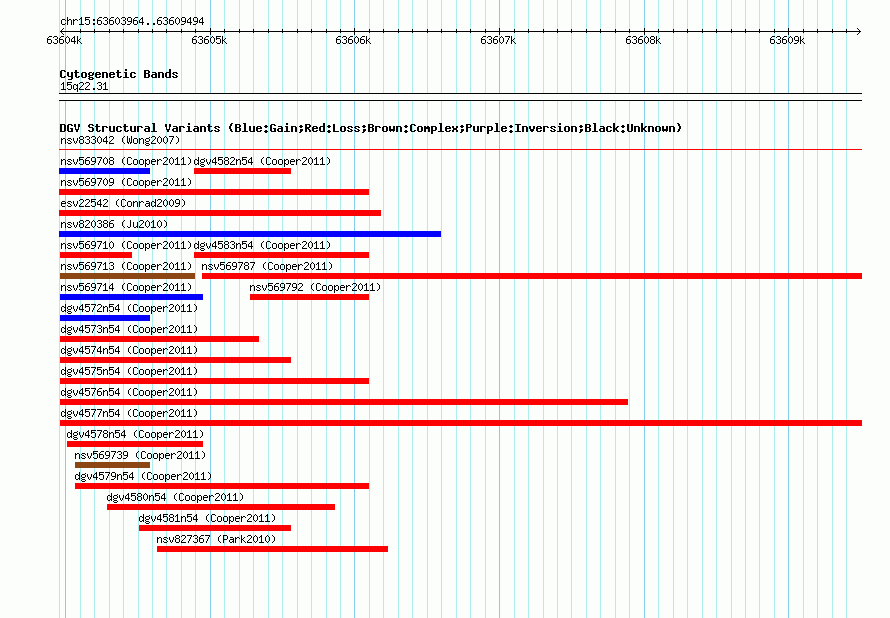890x618 pixels.
Task: Click the 15q22.31 band label
Action: point(84,86)
